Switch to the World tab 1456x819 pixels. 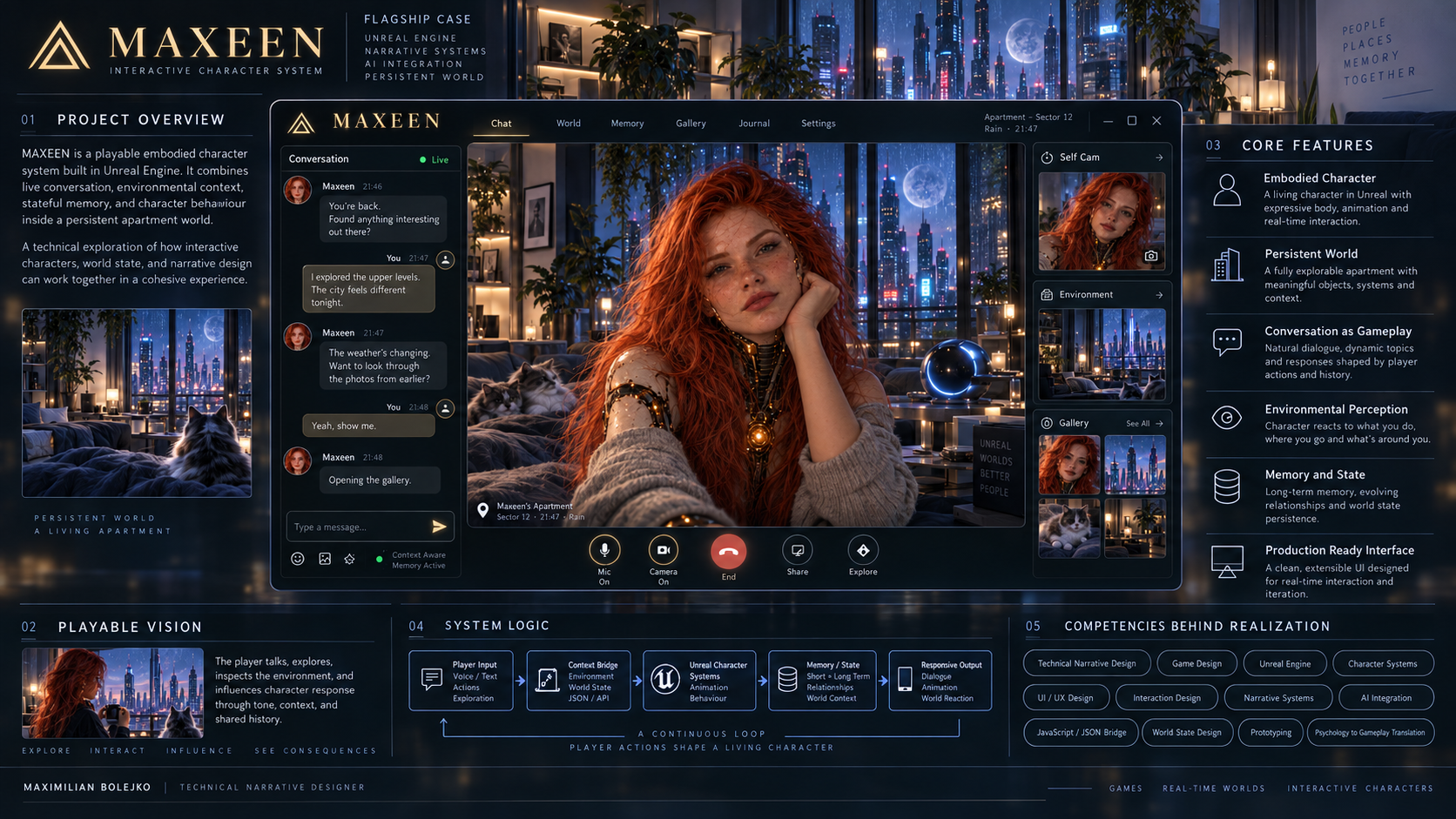click(569, 124)
